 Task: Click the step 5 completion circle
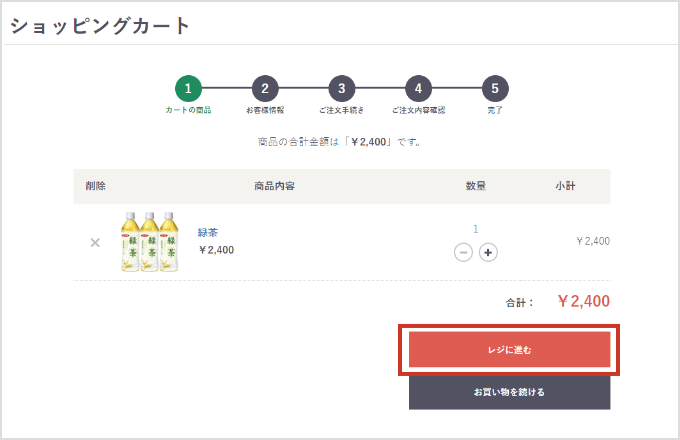[x=495, y=88]
